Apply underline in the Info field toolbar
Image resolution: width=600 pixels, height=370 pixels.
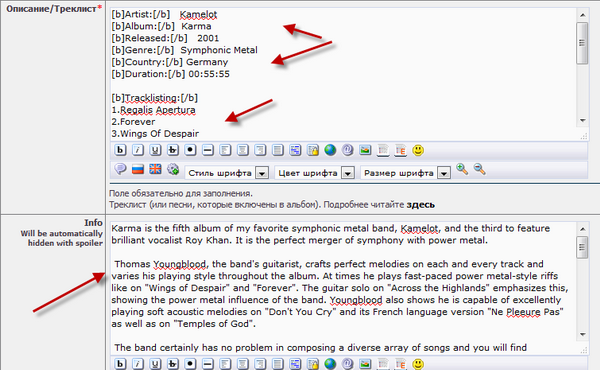click(155, 363)
